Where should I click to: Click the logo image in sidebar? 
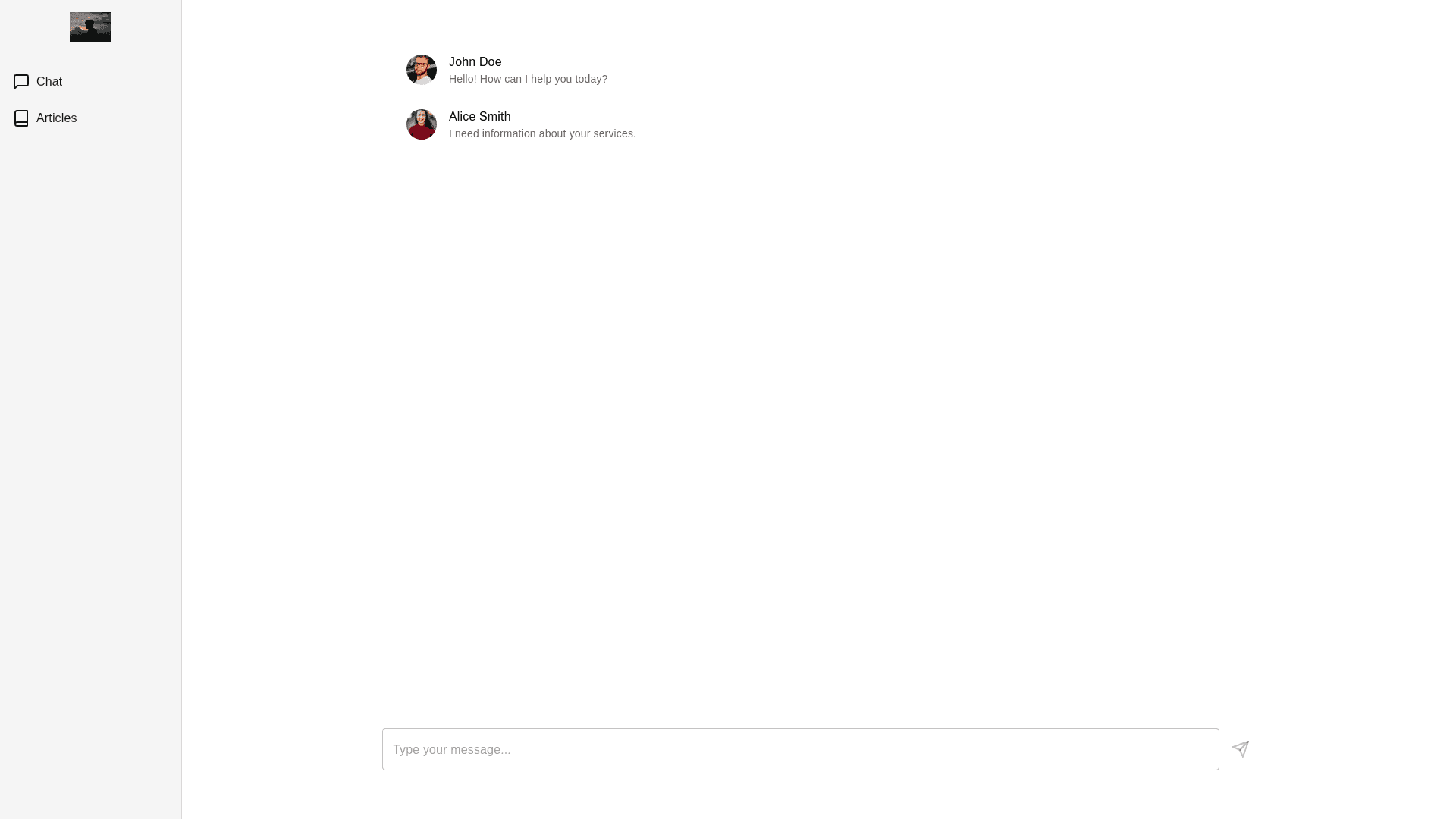90,27
